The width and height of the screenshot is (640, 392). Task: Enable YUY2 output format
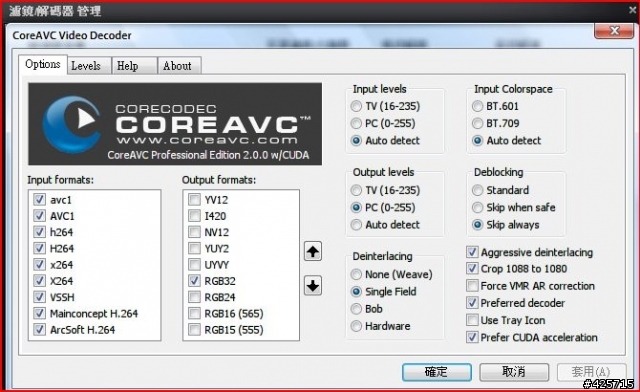pos(194,248)
